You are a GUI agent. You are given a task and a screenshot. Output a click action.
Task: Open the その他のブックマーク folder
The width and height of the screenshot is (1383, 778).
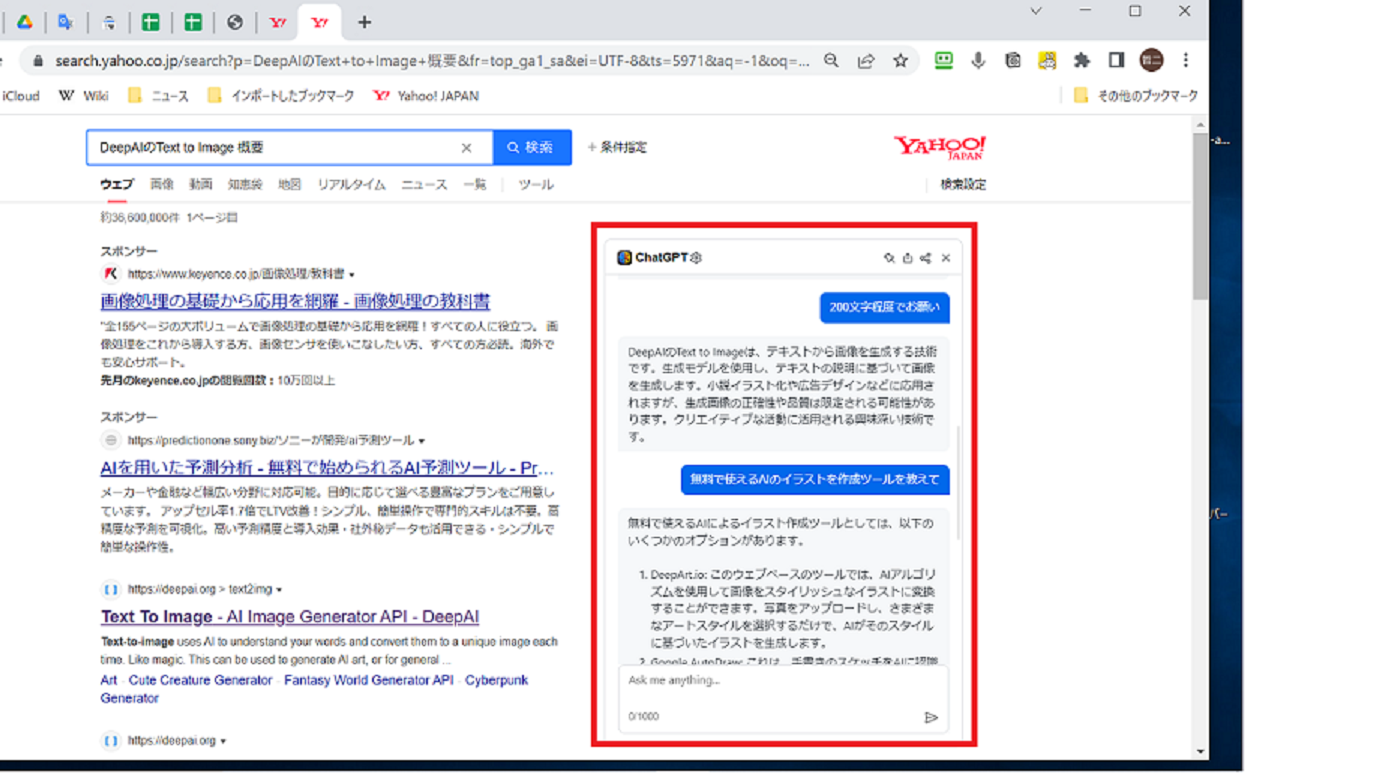(x=1135, y=96)
